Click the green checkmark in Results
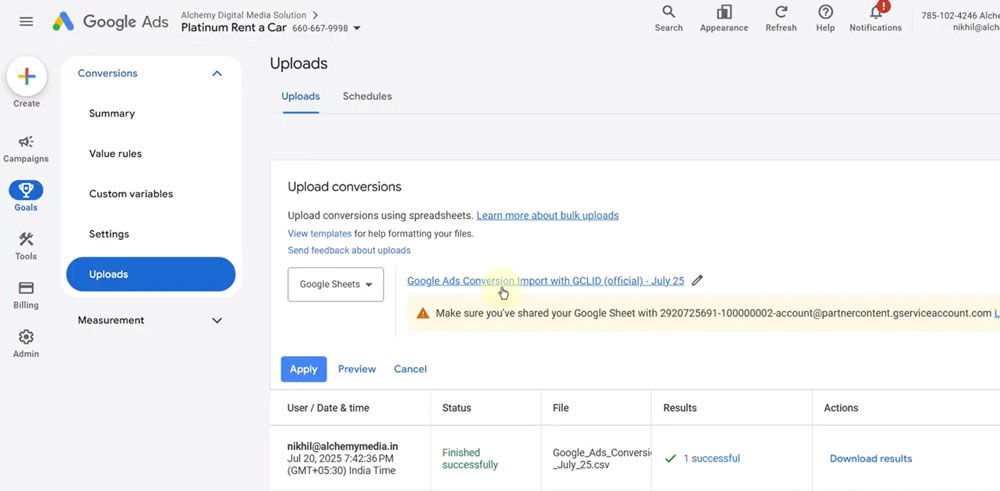Screen dimensions: 1000x491 tap(670, 458)
